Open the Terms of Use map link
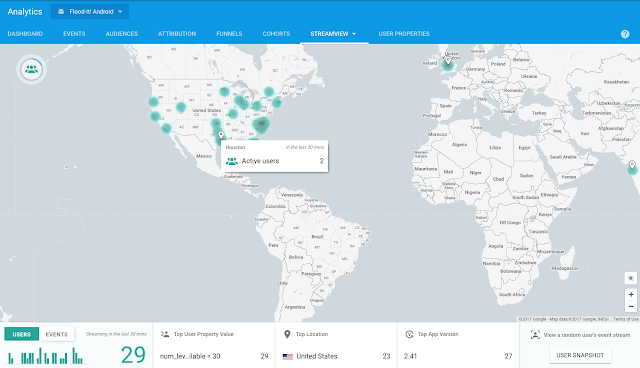 pyautogui.click(x=626, y=319)
